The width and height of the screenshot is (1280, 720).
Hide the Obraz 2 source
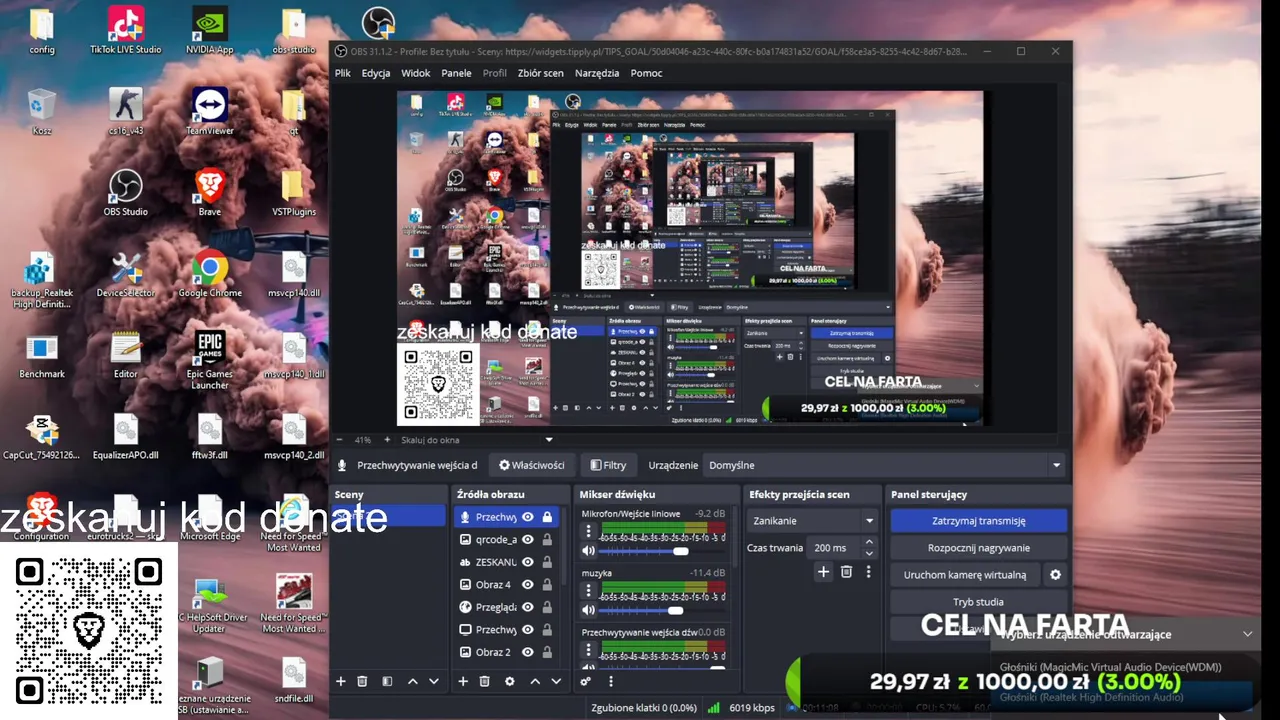[x=528, y=652]
